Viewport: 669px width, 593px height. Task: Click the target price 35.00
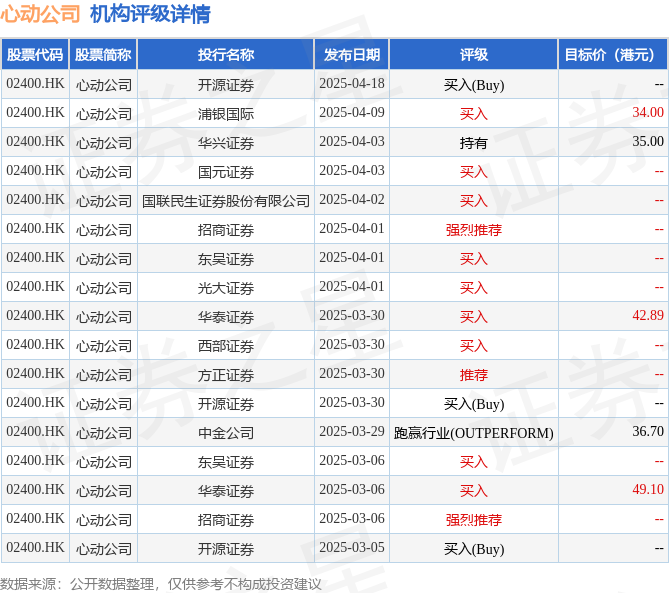648,141
